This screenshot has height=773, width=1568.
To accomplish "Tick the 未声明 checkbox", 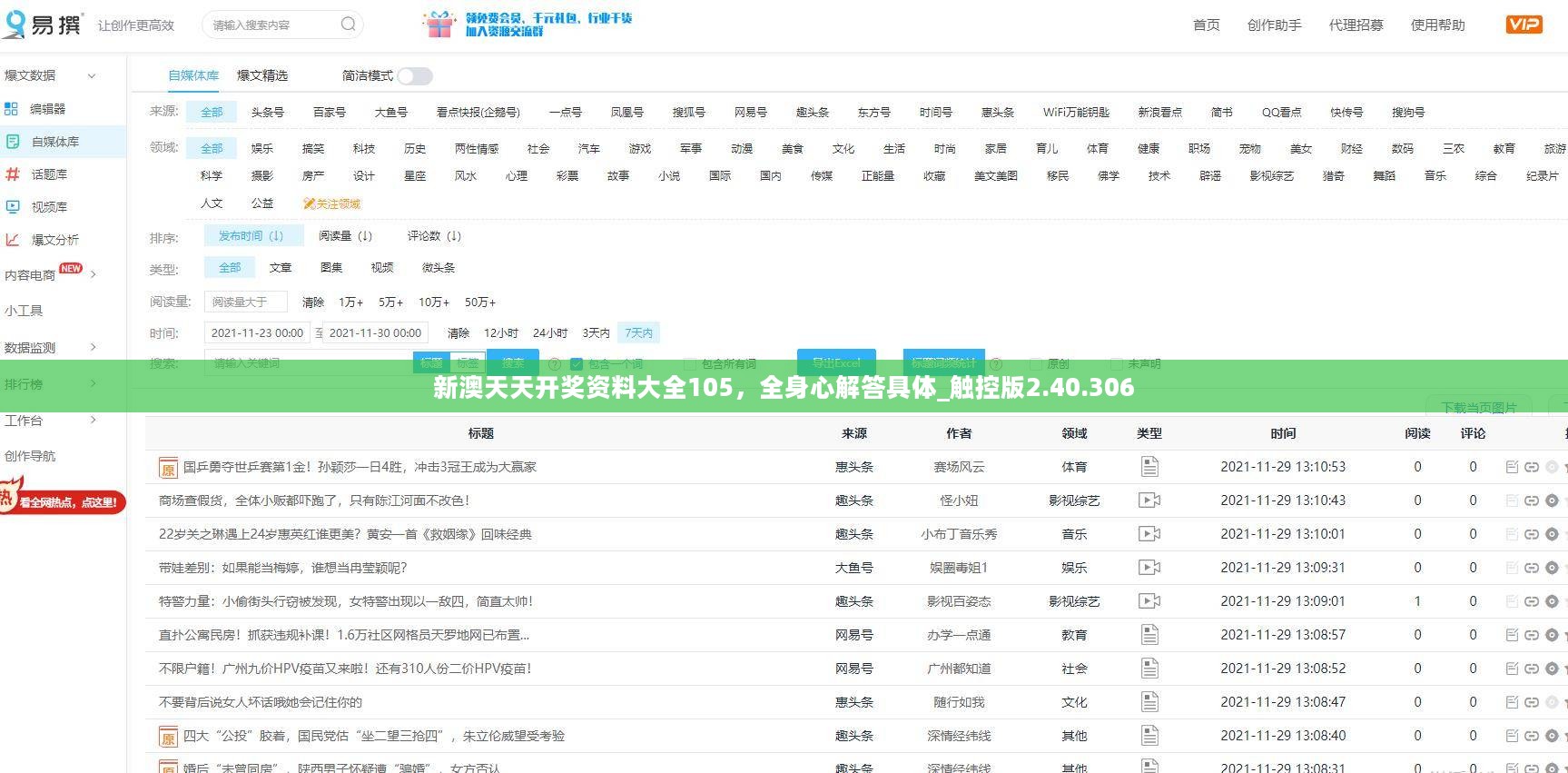I will click(x=1117, y=364).
